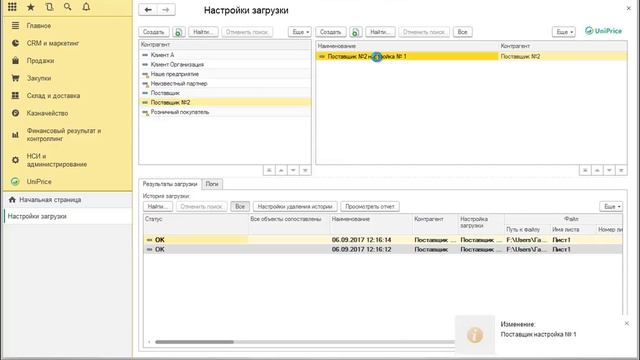Screen dimensions: 640x360
Task: Open the Склад и доставка section
Action: point(53,96)
